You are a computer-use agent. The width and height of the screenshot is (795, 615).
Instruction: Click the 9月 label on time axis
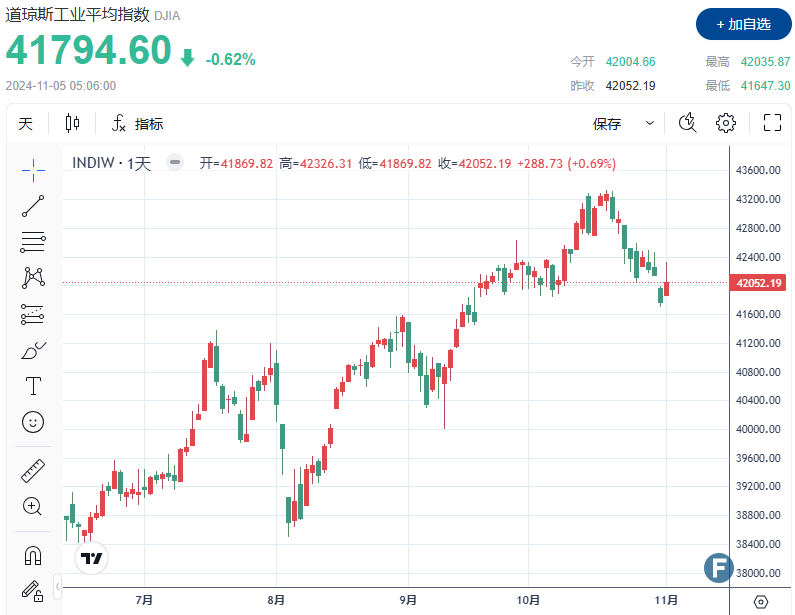(408, 600)
